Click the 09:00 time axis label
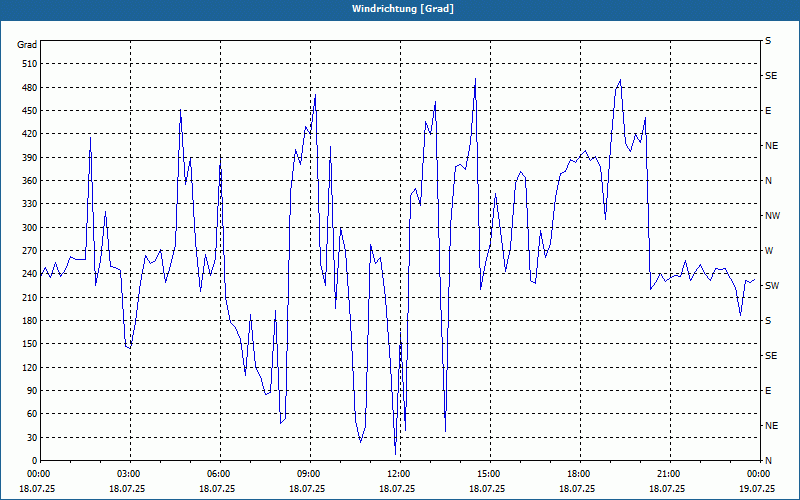The height and width of the screenshot is (500, 800). pyautogui.click(x=307, y=474)
